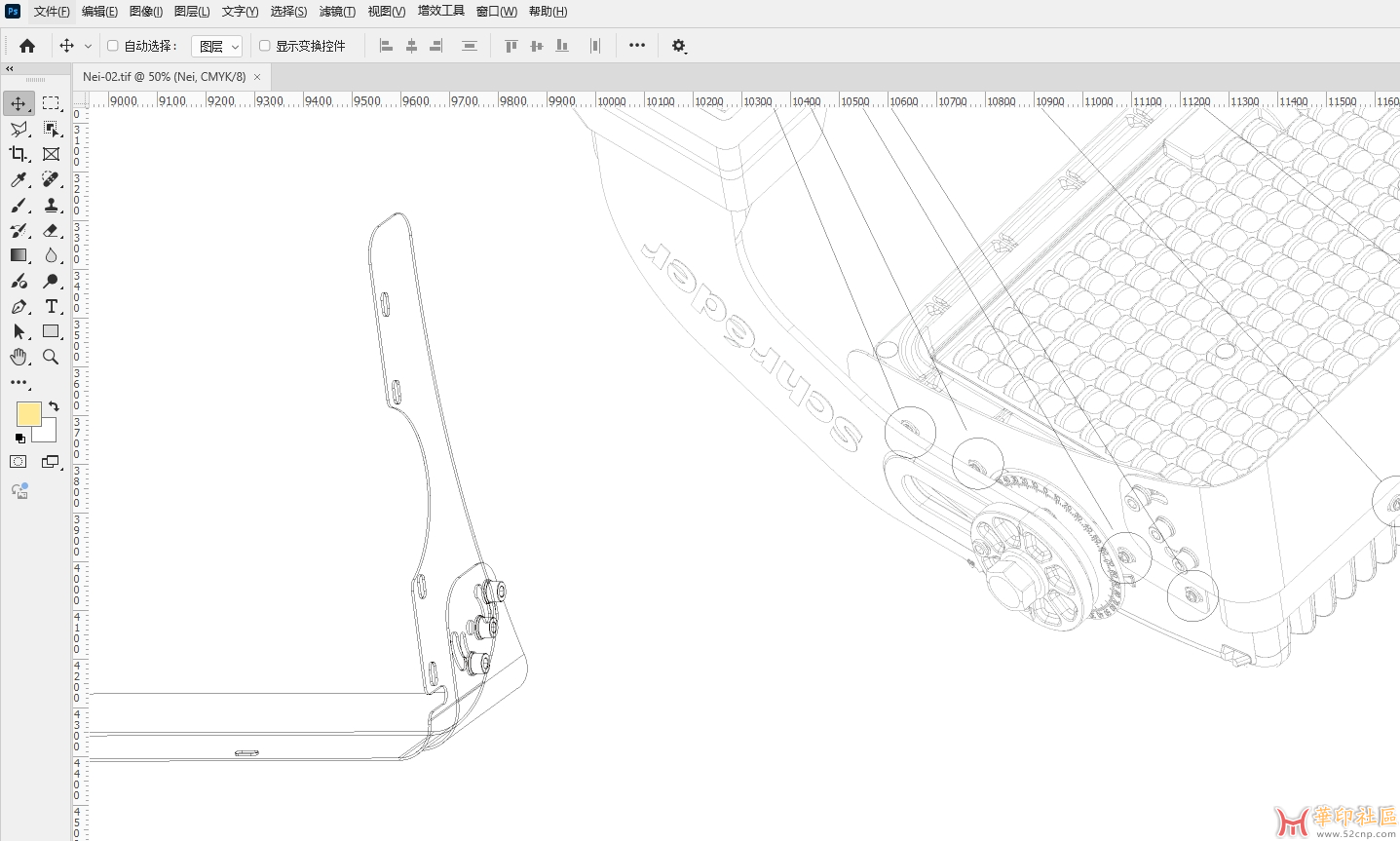Open the 图像(I) menu
The height and width of the screenshot is (841, 1400).
pos(145,12)
